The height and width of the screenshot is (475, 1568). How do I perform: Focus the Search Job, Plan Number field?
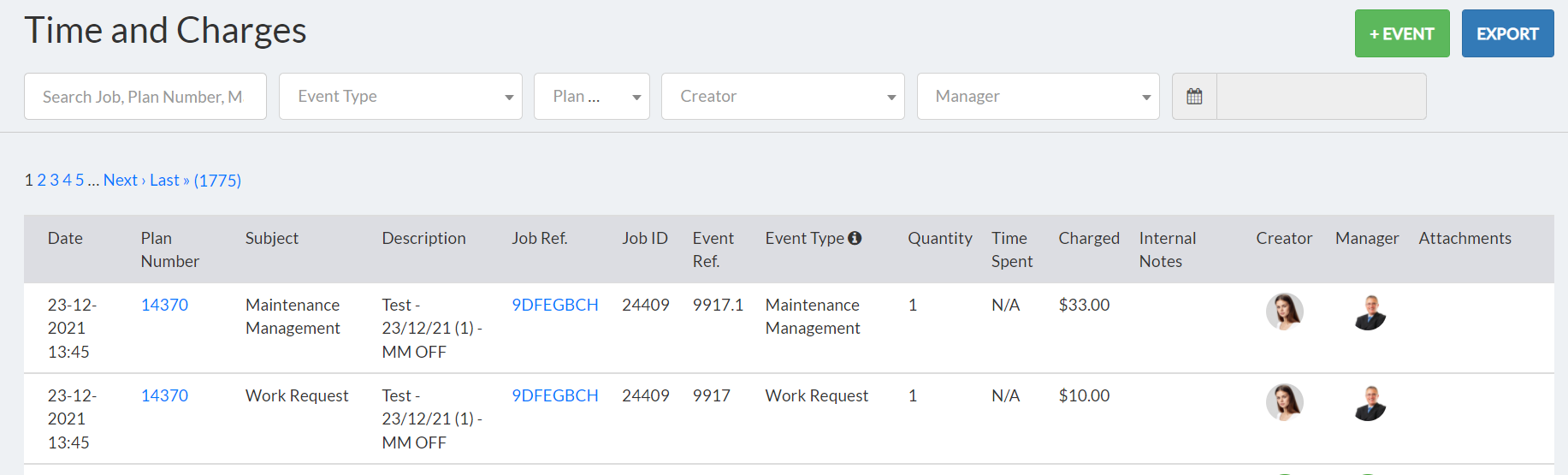145,96
